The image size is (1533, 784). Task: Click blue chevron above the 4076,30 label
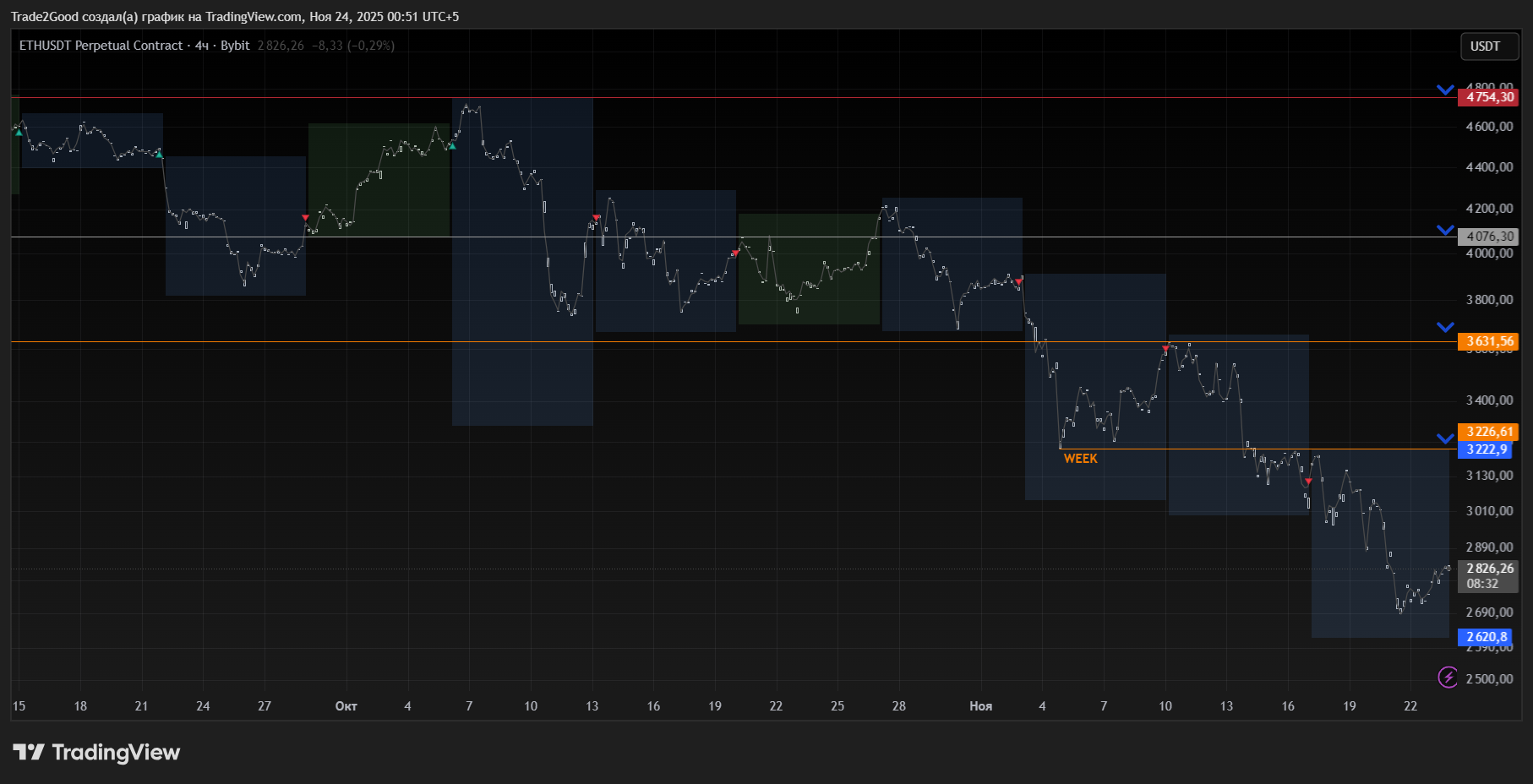coord(1445,230)
